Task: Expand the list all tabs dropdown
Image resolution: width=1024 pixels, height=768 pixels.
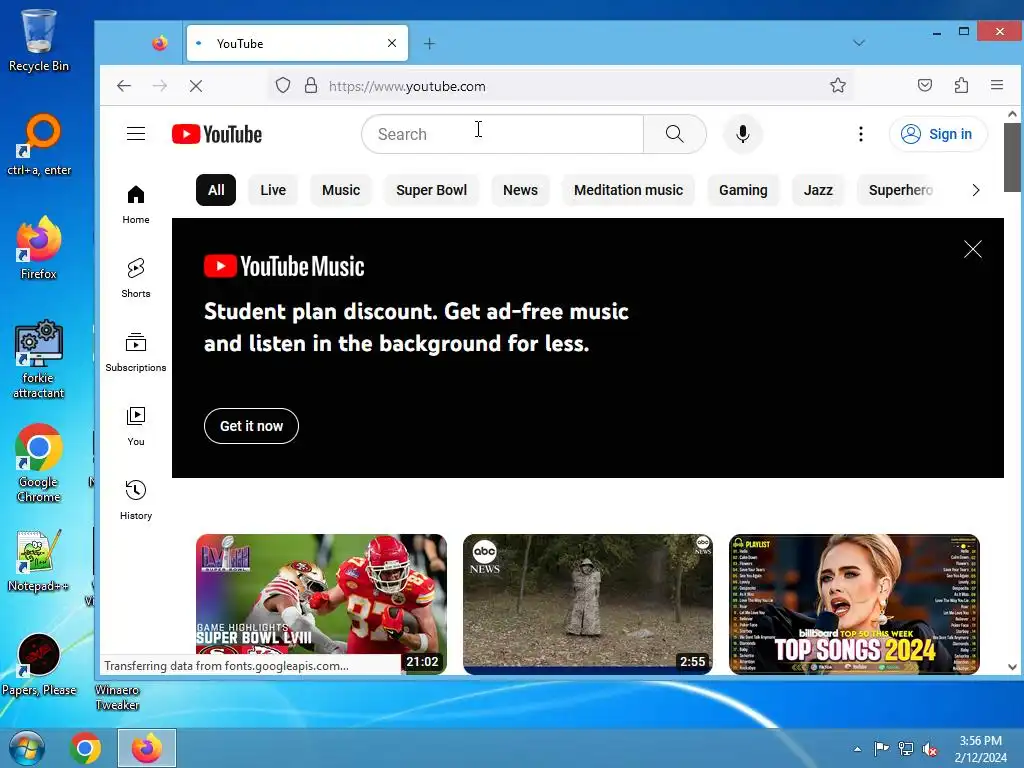Action: coord(859,43)
